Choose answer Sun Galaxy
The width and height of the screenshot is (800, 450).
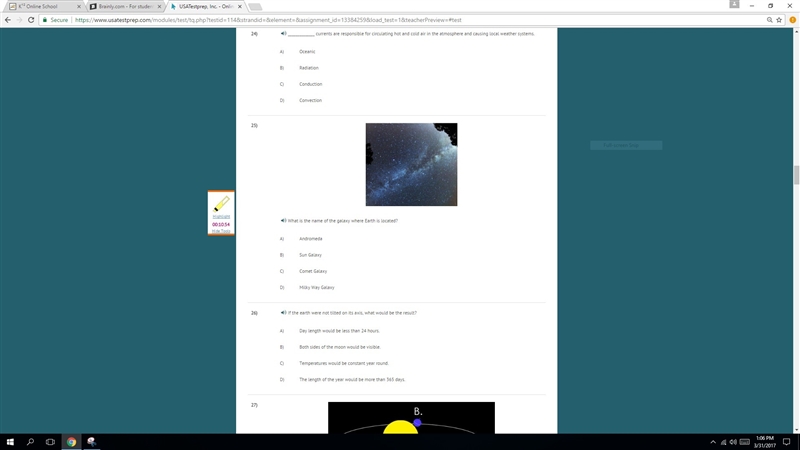click(x=310, y=255)
